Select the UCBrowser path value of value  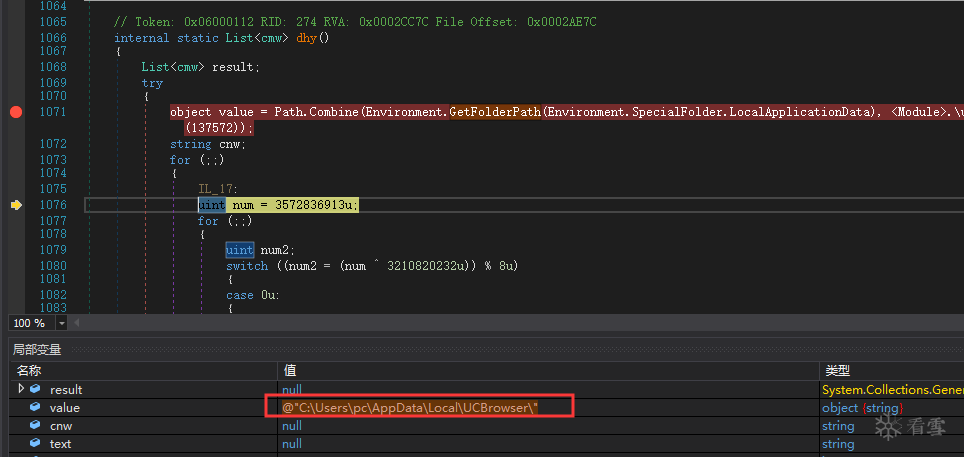410,407
